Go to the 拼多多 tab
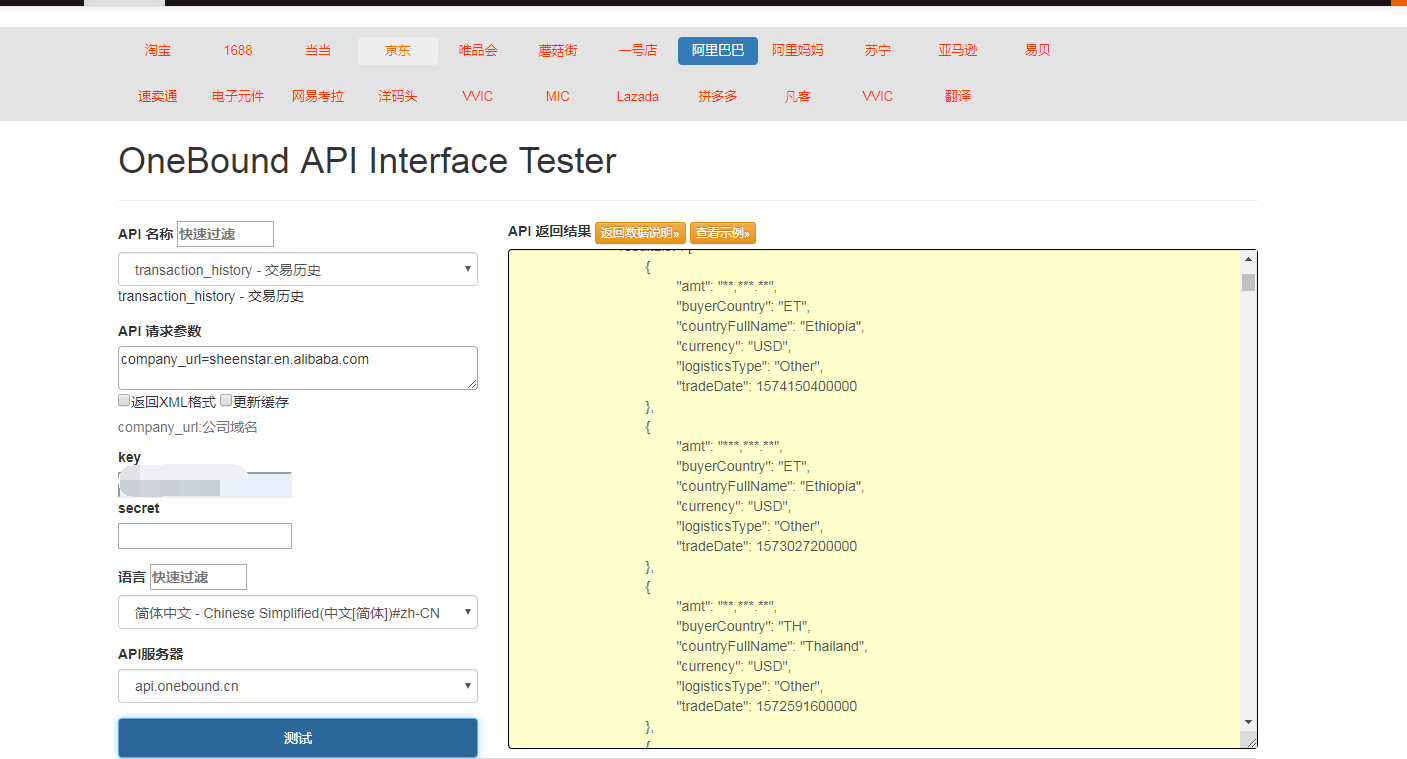Screen dimensions: 1407x759 tap(718, 96)
